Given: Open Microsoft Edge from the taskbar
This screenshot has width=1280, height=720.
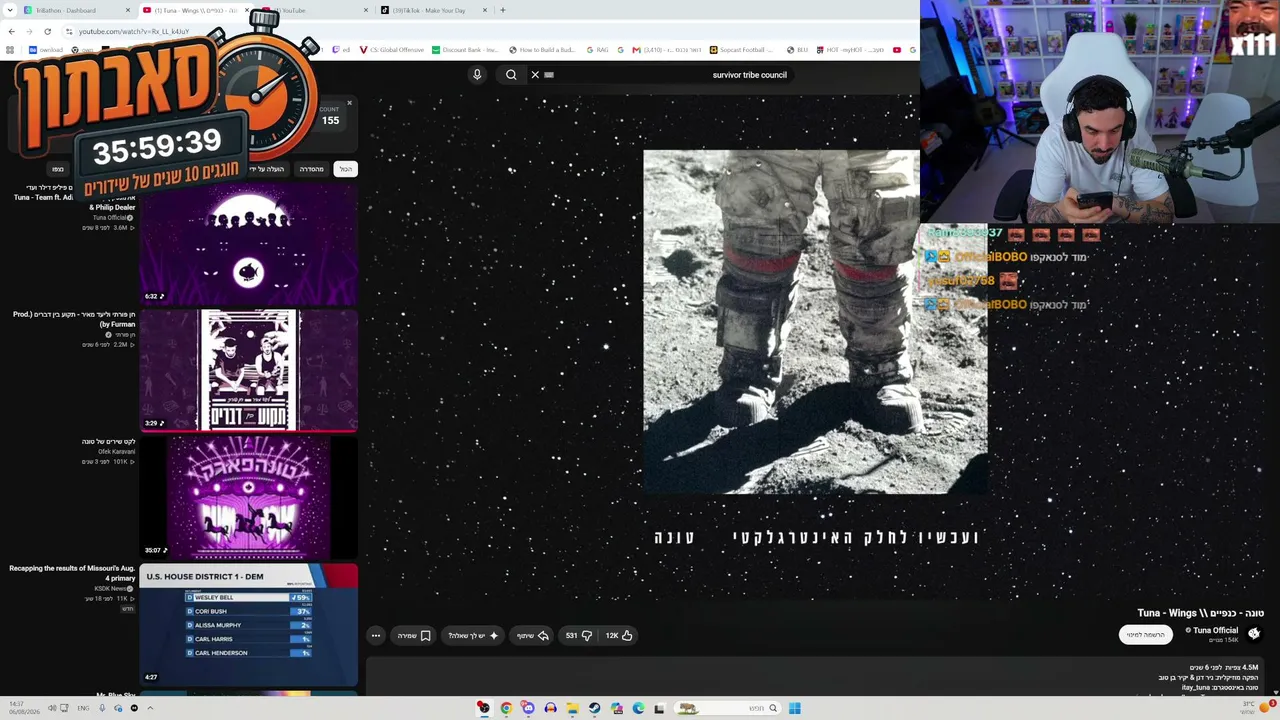Looking at the screenshot, I should (638, 708).
